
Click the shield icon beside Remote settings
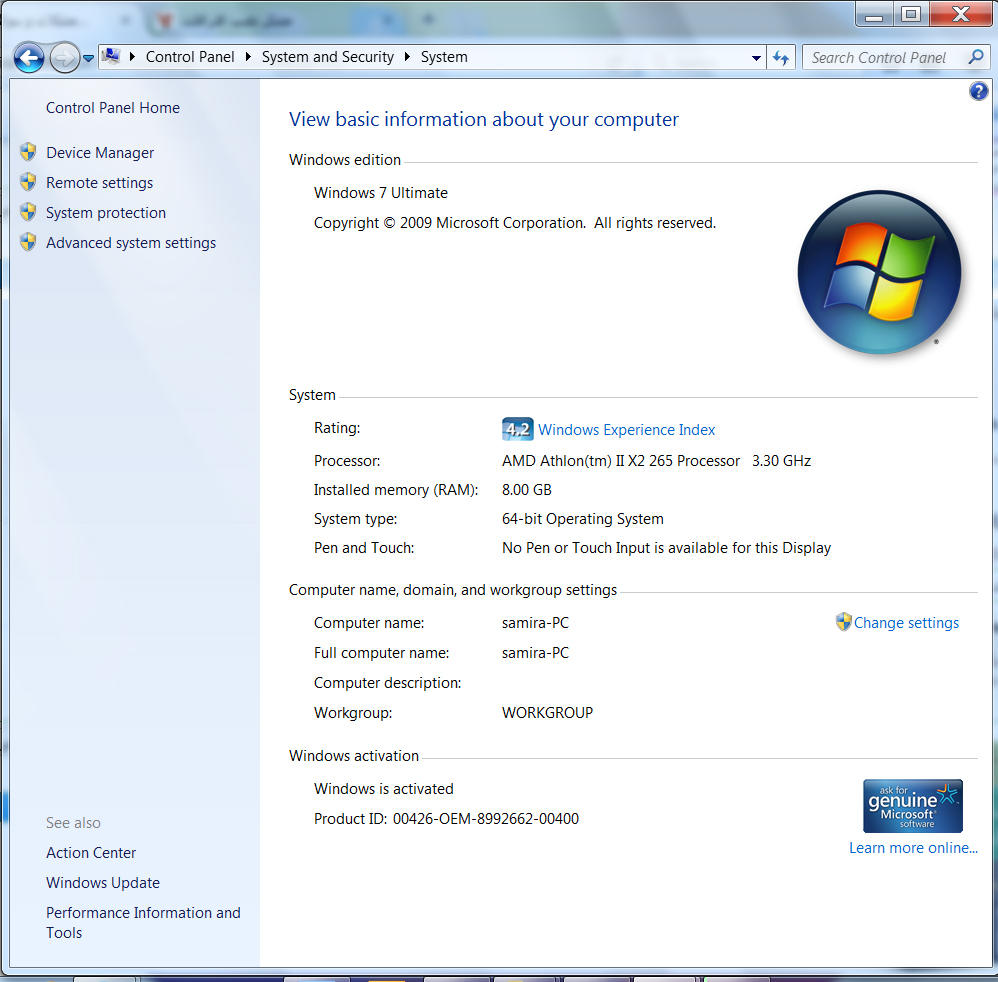click(28, 181)
